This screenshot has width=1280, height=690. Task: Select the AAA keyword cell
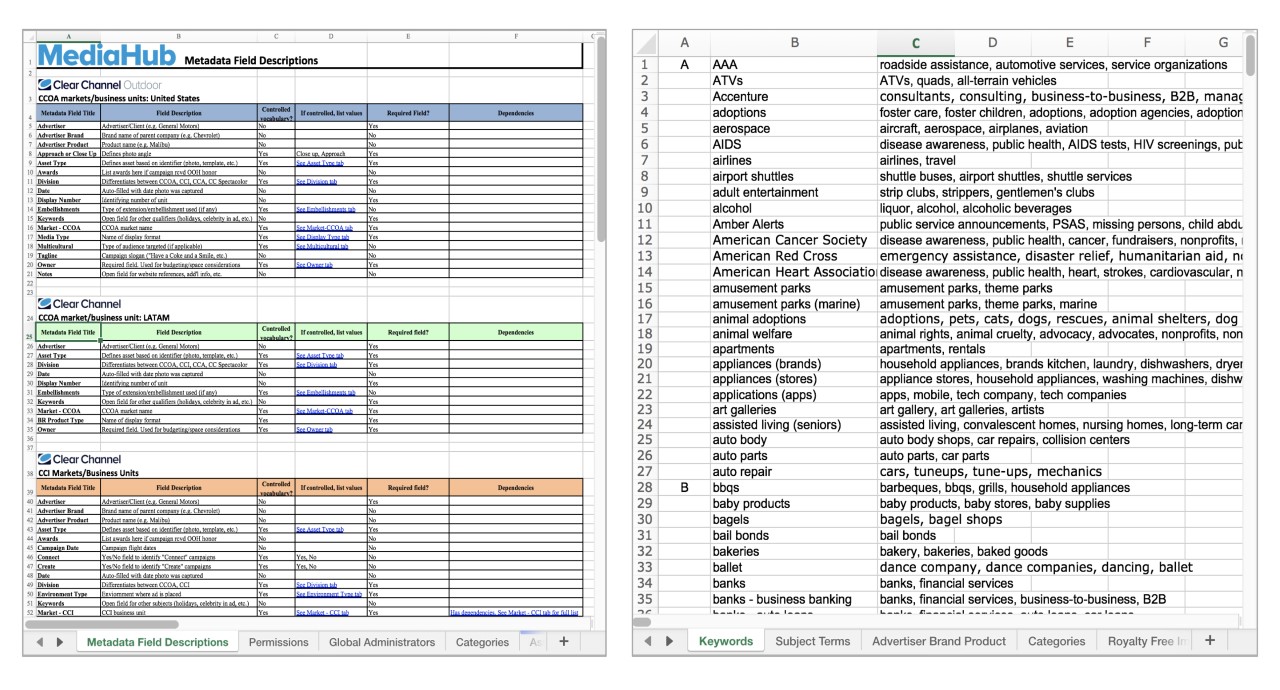(793, 65)
